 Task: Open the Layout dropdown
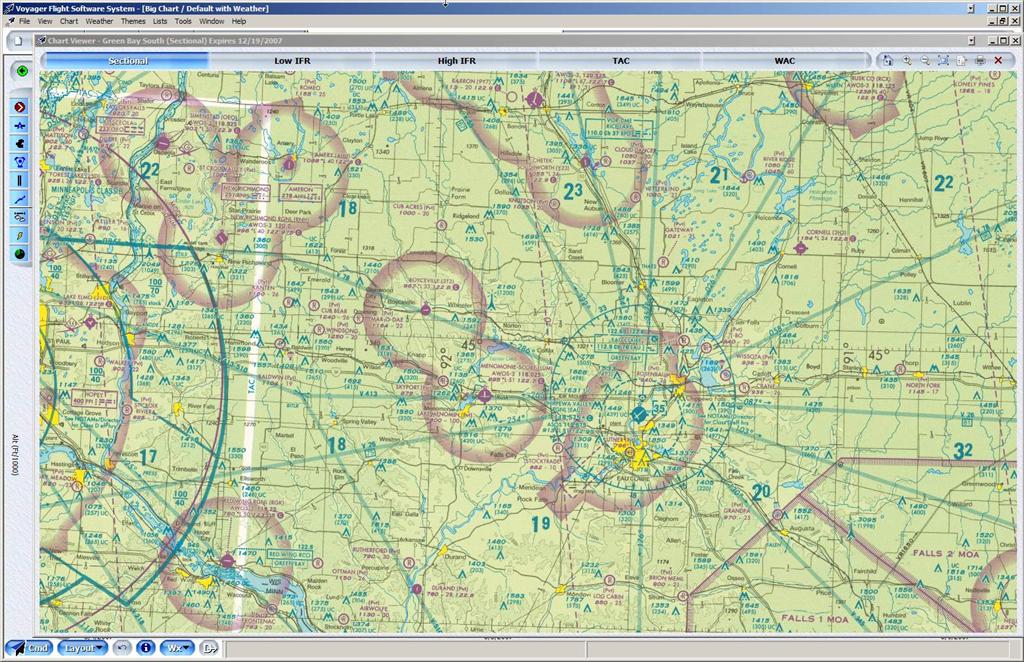[82, 648]
